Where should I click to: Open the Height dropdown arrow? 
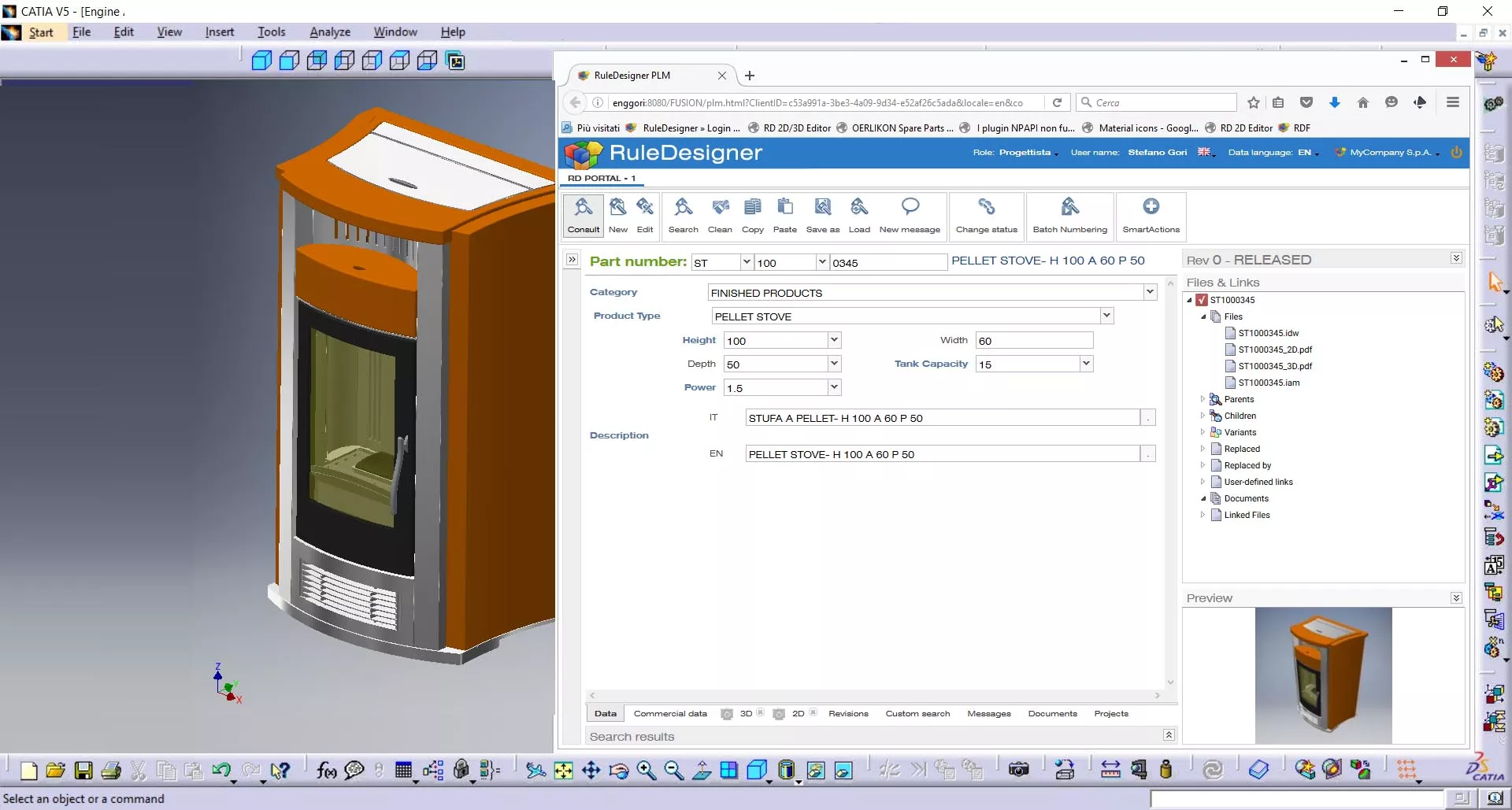pyautogui.click(x=834, y=340)
